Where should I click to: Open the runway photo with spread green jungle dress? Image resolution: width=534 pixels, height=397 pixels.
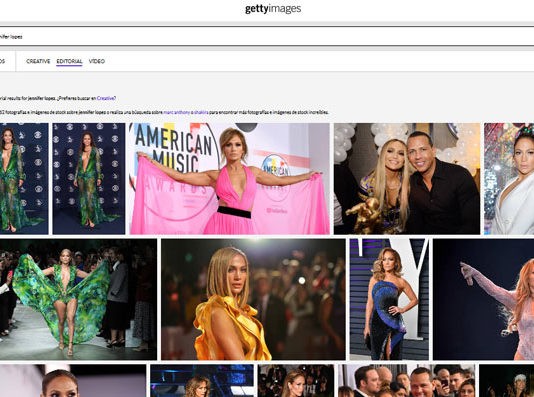pos(78,299)
